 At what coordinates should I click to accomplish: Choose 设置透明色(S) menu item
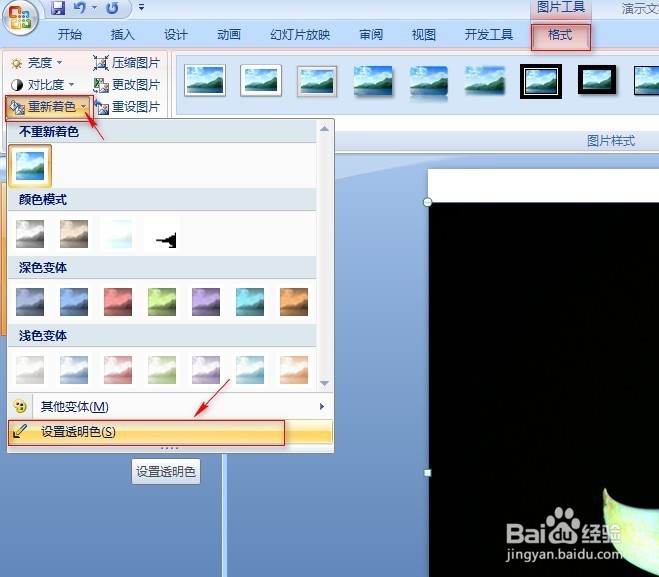coord(170,432)
